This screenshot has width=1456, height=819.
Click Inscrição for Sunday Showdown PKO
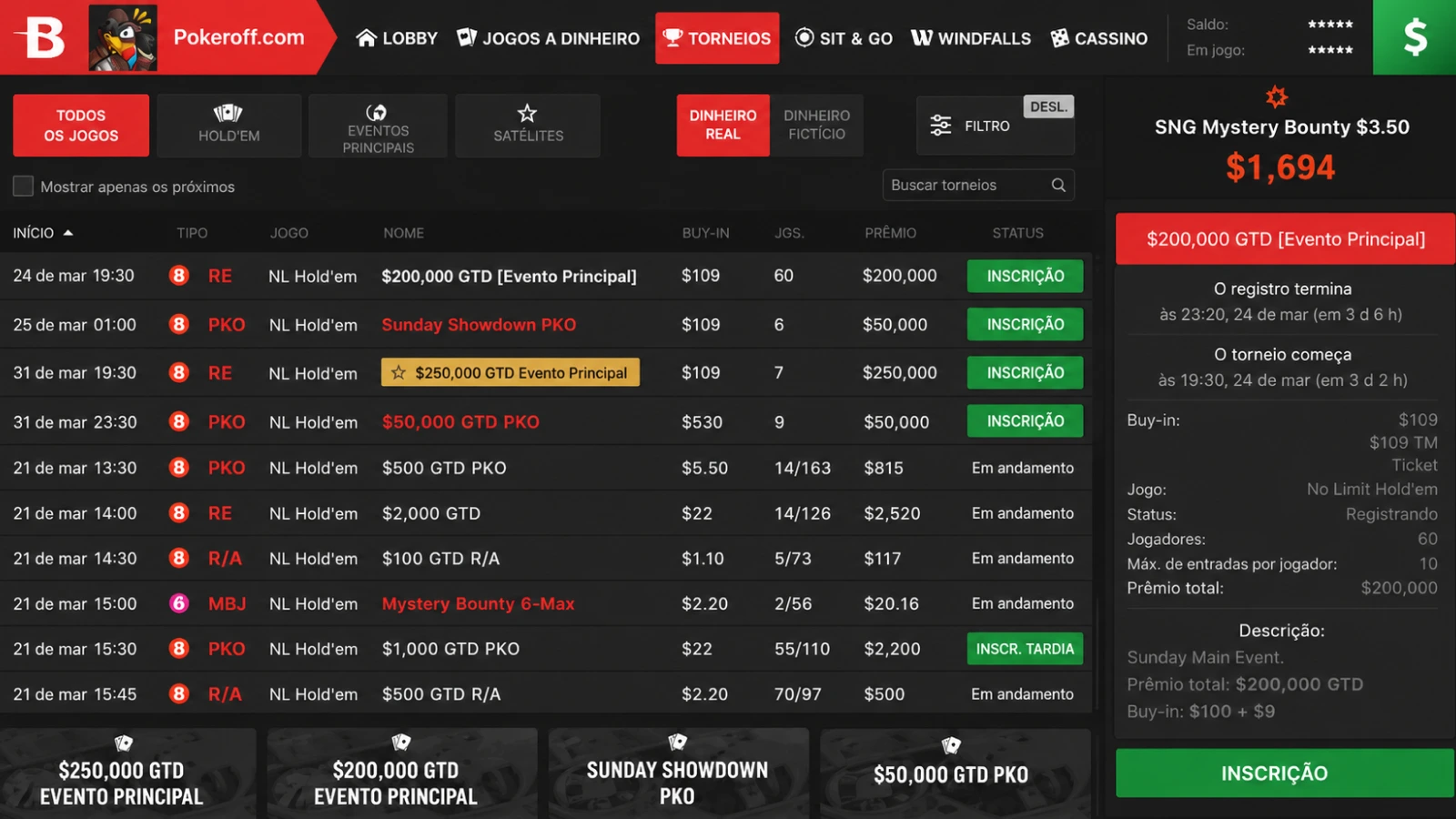click(1025, 324)
